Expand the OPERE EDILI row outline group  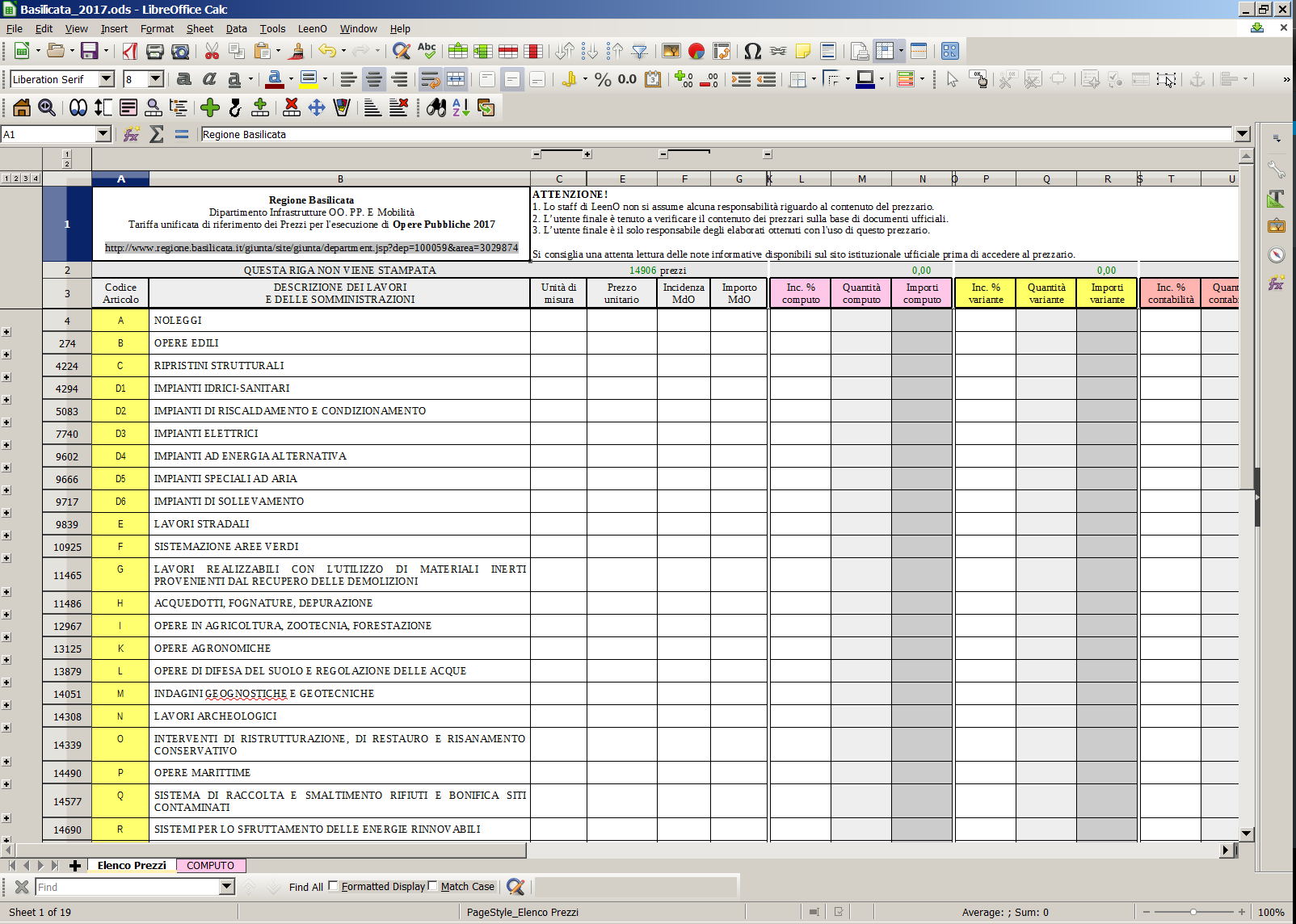[x=6, y=355]
